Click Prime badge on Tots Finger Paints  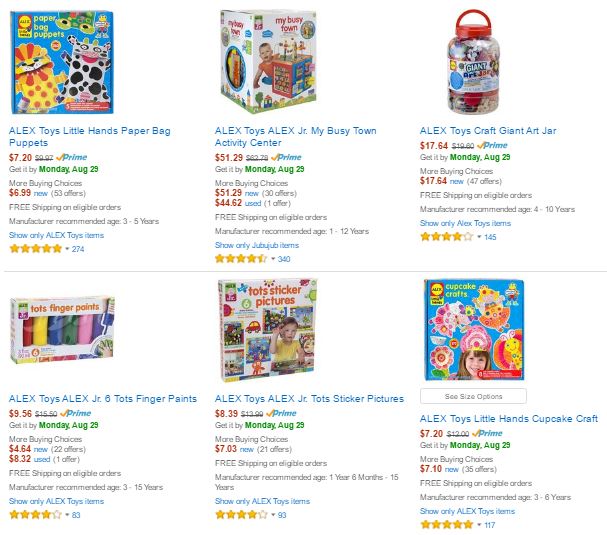76,413
